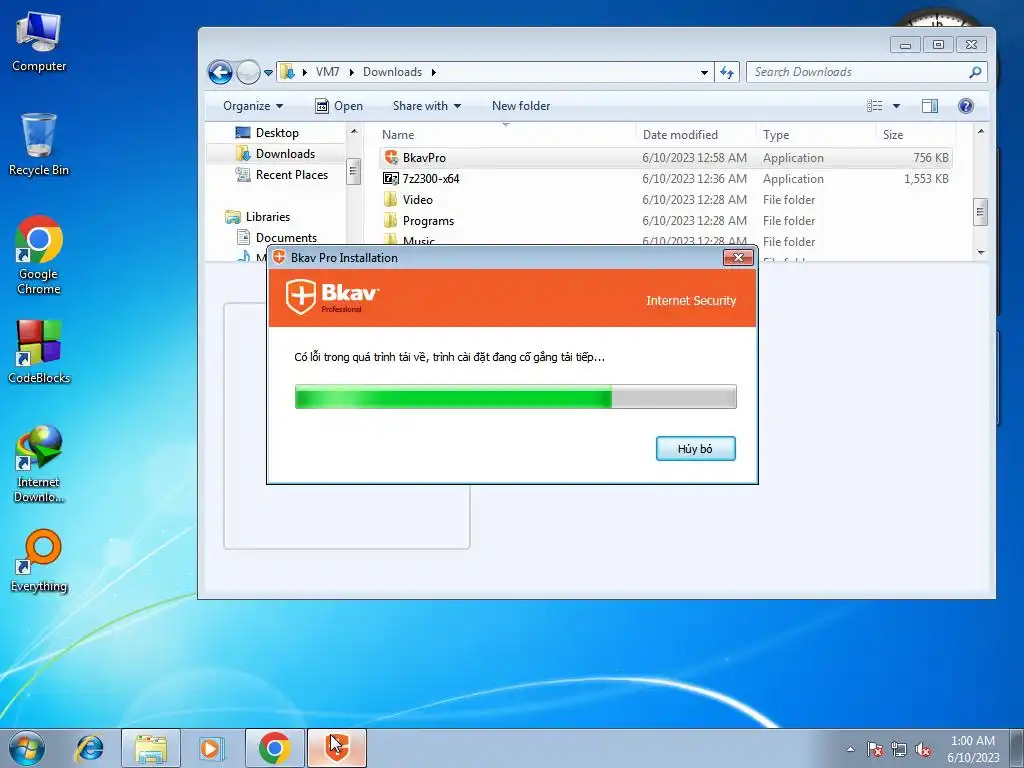Switch to Chrome in the taskbar
1024x768 pixels.
pyautogui.click(x=274, y=748)
